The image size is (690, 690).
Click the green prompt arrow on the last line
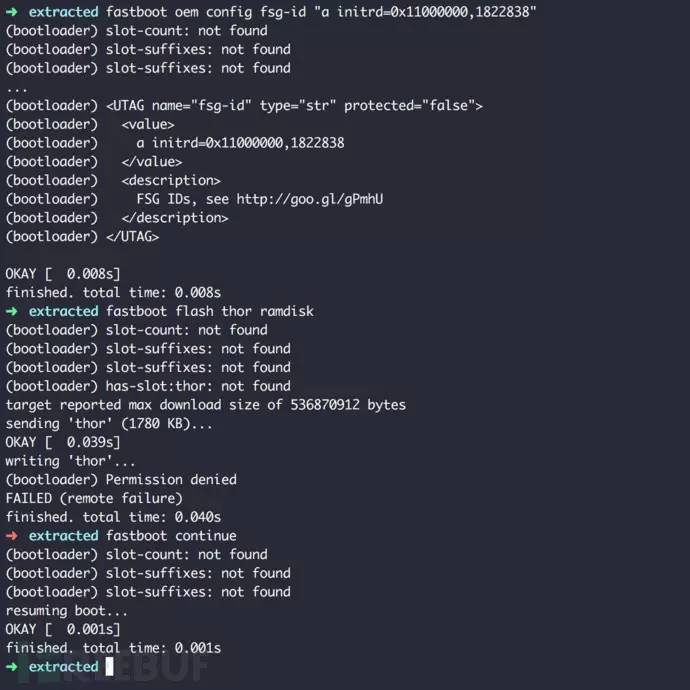click(12, 667)
